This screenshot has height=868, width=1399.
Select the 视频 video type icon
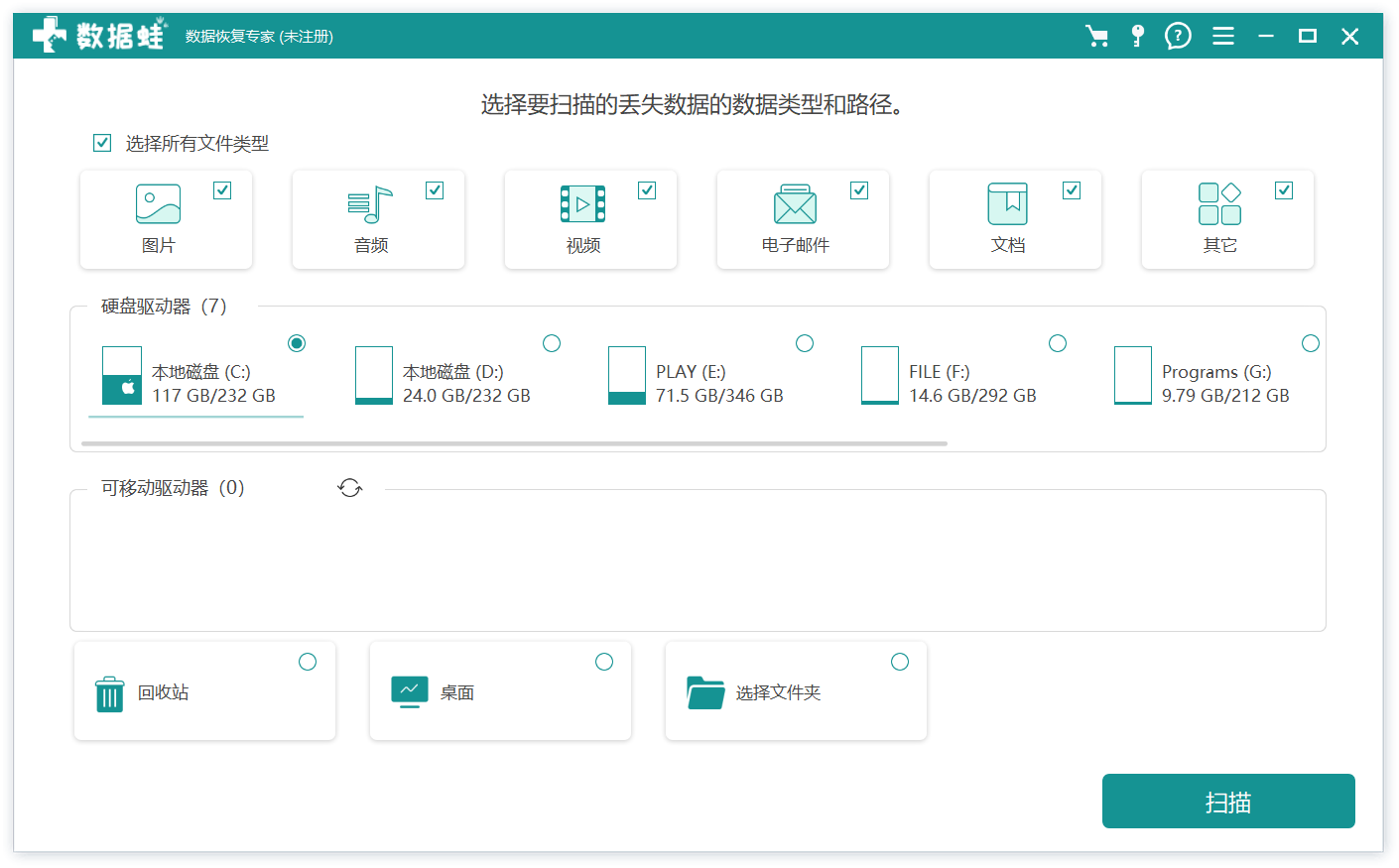(x=582, y=204)
